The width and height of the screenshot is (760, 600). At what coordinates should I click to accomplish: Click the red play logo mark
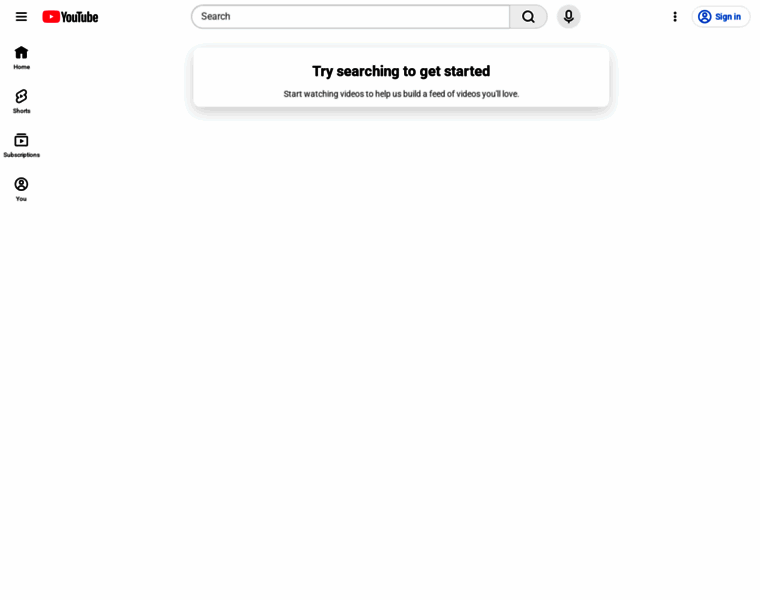51,17
